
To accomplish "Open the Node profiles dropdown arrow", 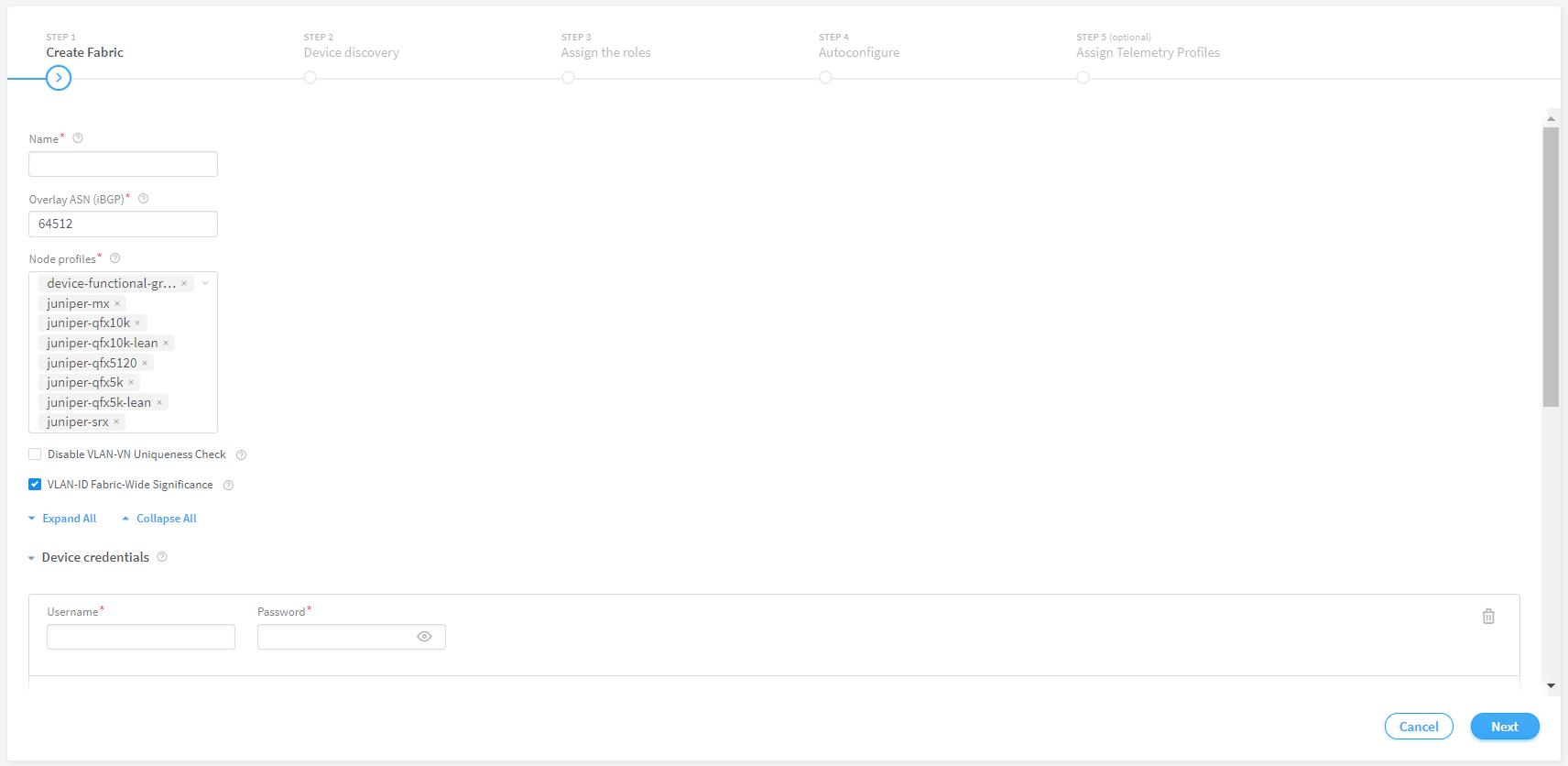I will (x=205, y=284).
